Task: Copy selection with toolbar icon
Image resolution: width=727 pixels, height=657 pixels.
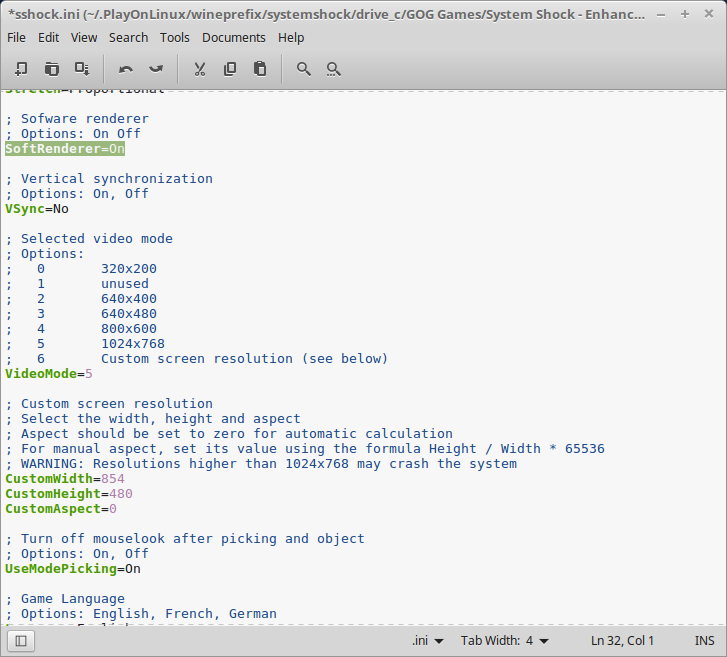Action: (x=230, y=69)
